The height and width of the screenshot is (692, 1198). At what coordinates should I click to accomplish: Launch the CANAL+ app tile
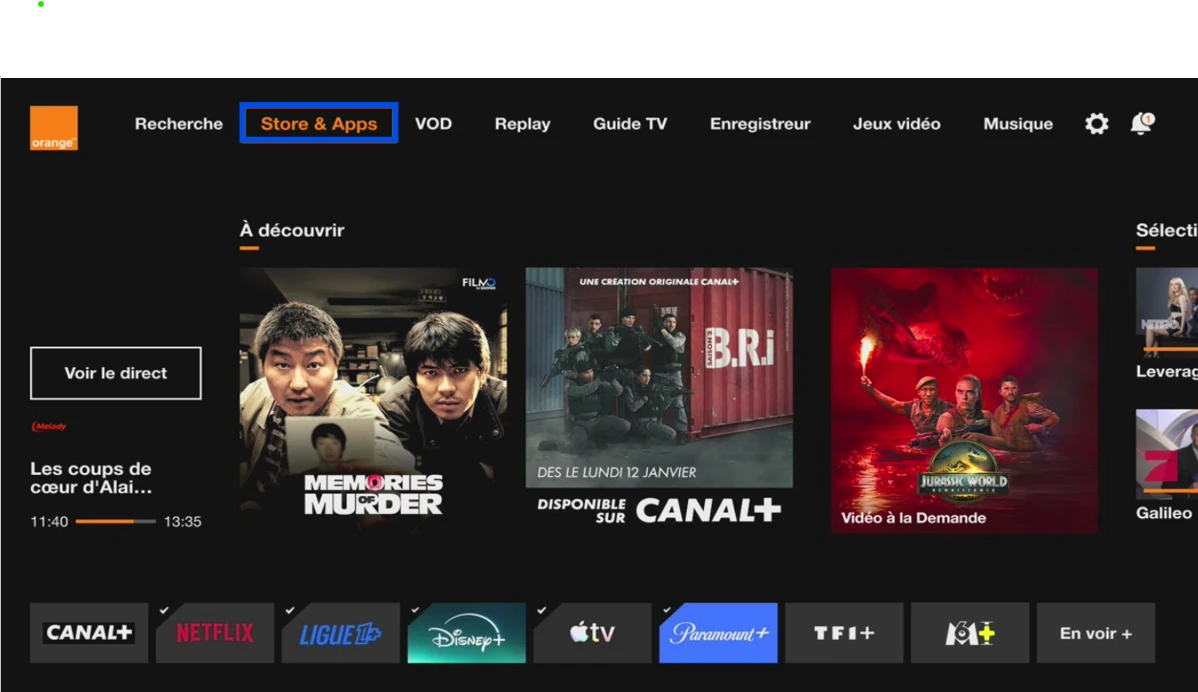coord(89,633)
